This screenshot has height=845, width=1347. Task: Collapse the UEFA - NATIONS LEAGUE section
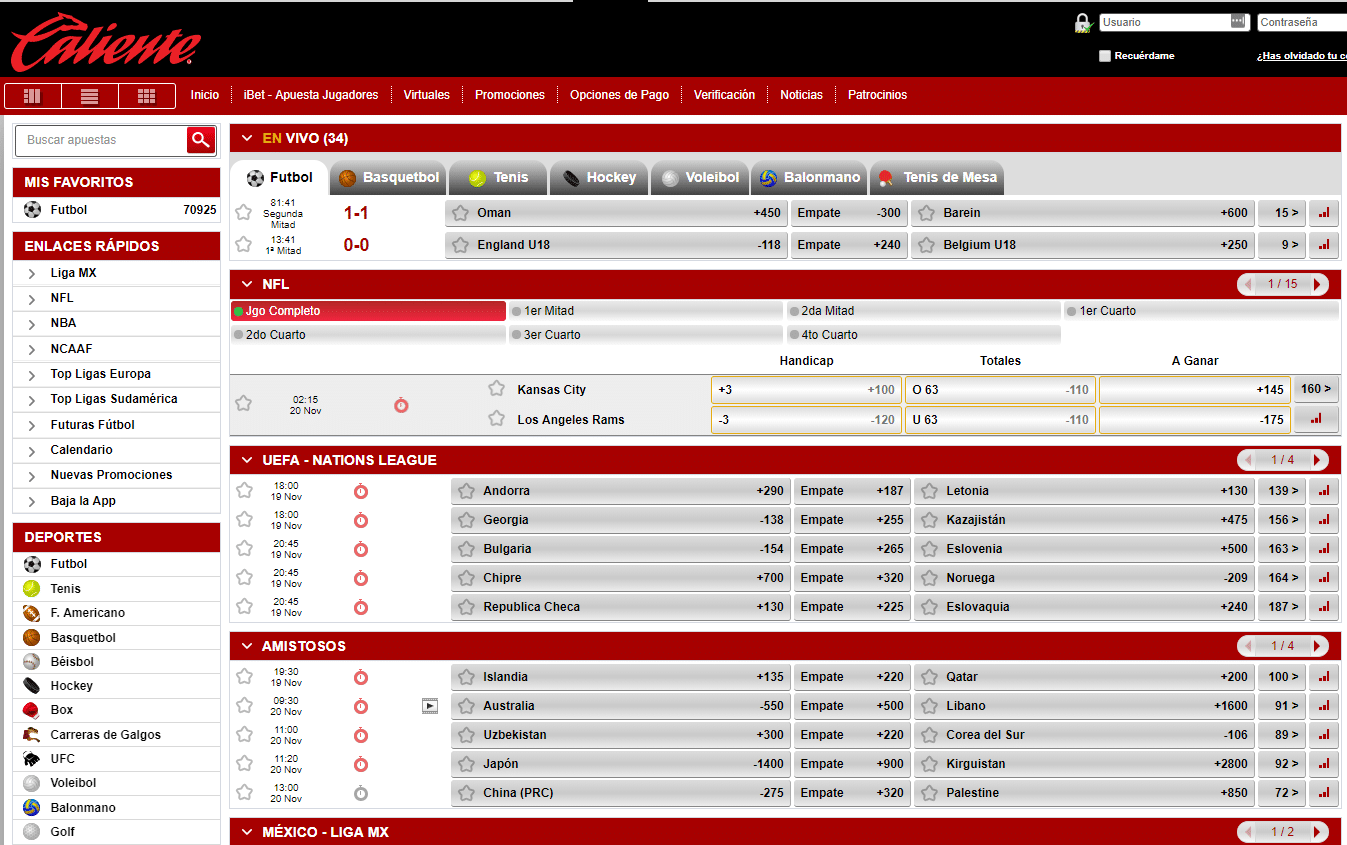click(247, 461)
